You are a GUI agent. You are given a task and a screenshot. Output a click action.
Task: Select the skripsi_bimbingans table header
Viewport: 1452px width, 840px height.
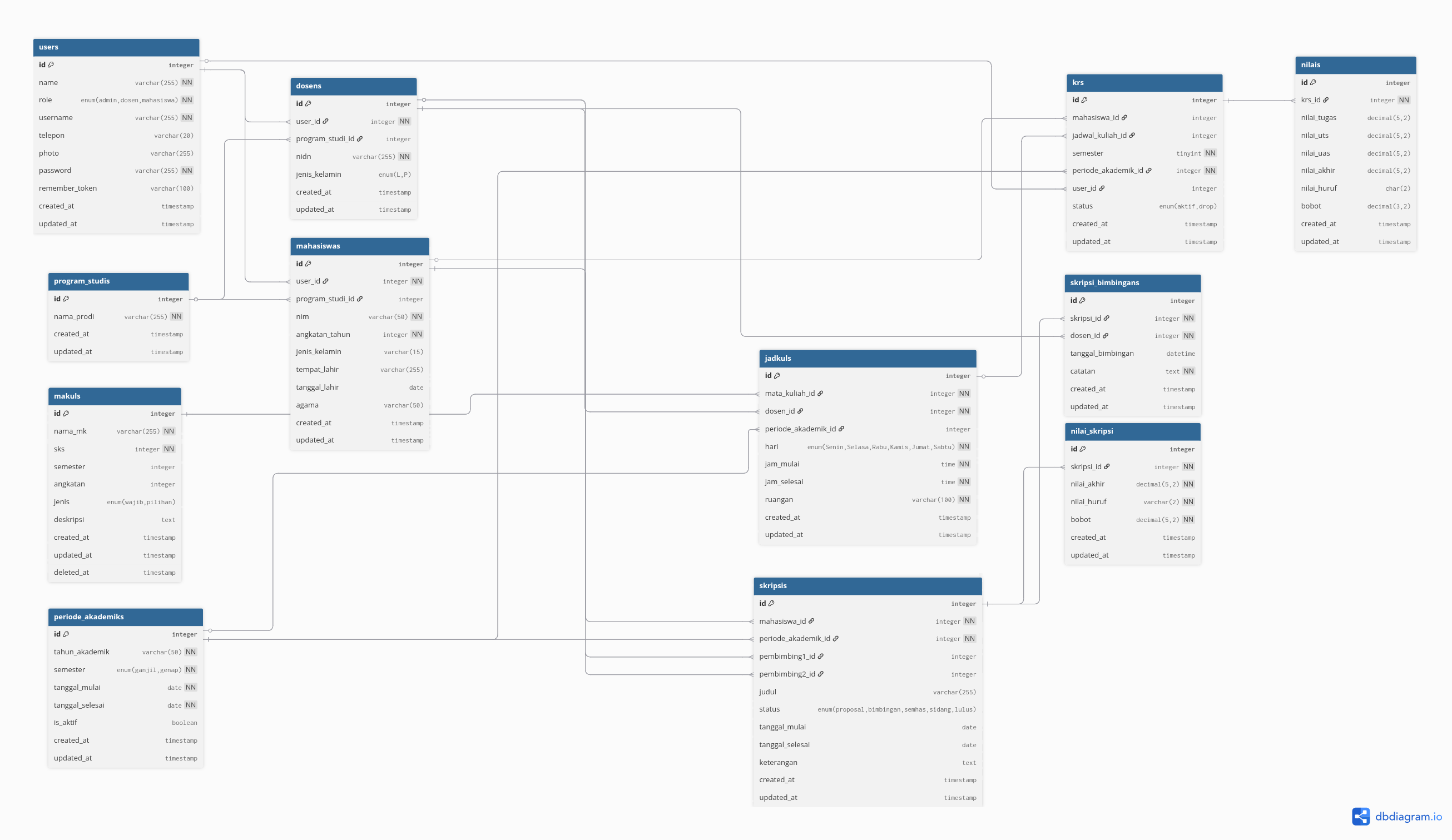point(1133,283)
